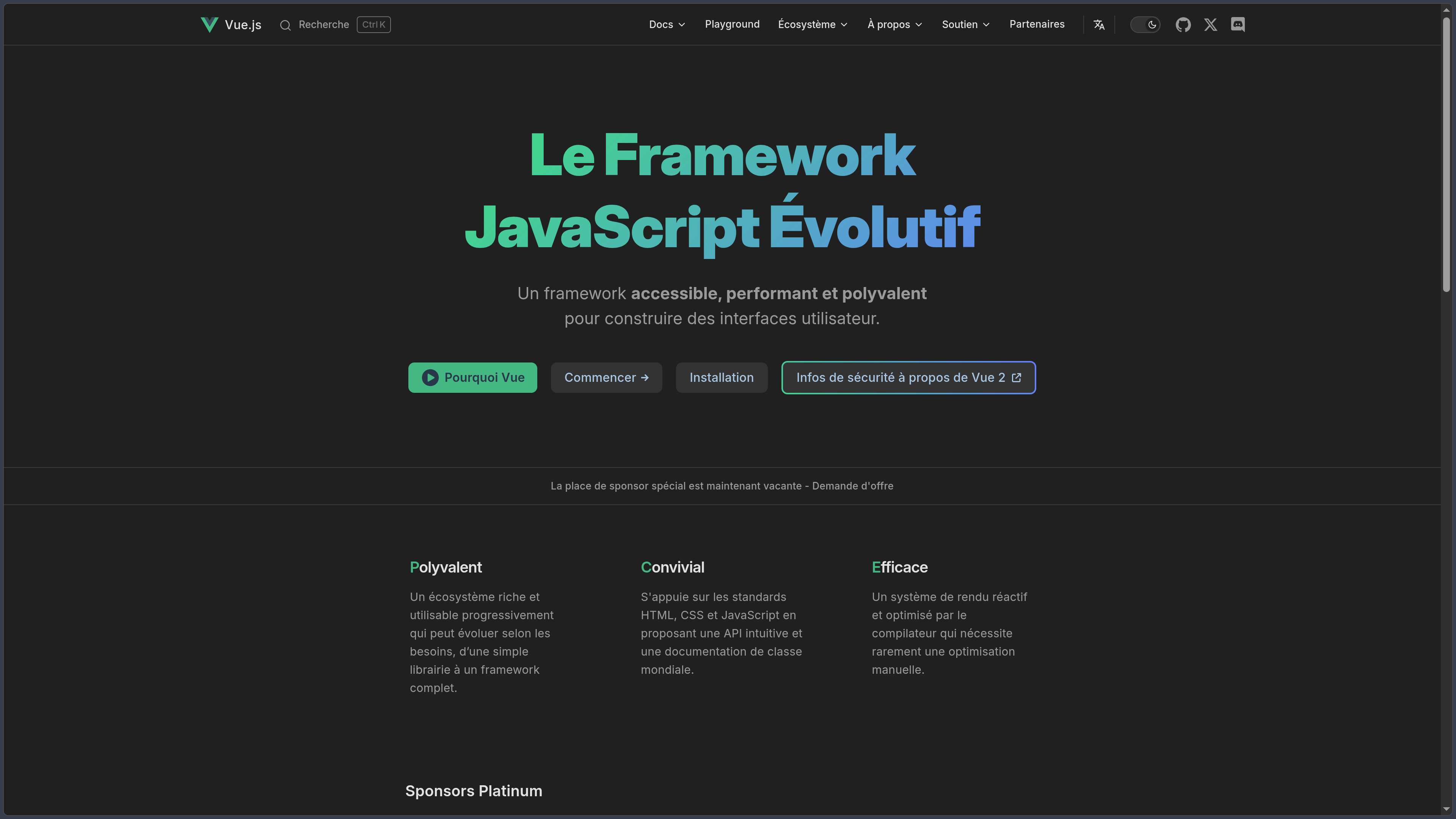Screen dimensions: 1456x819
Task: Click the scrollbar up arrow
Action: coord(1447,9)
